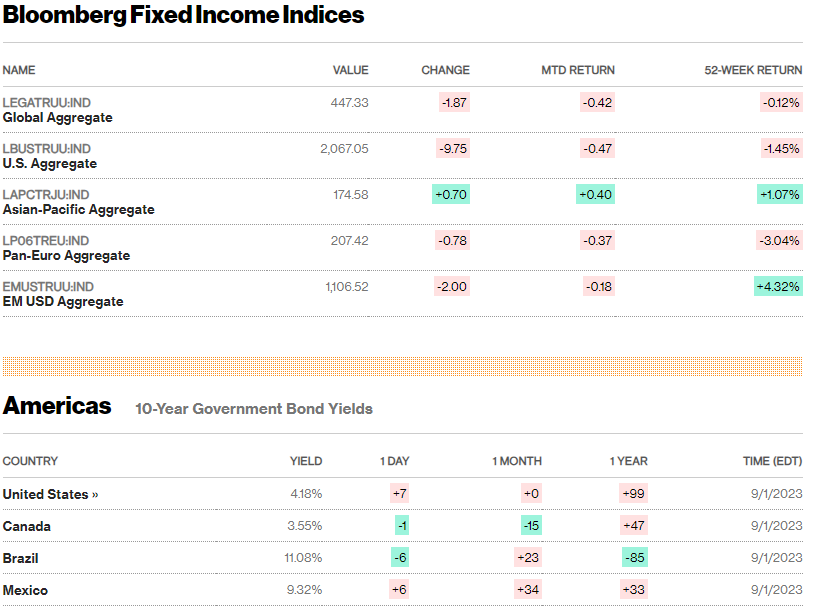
Task: Click the Canada -15 one-month change
Action: click(x=531, y=526)
